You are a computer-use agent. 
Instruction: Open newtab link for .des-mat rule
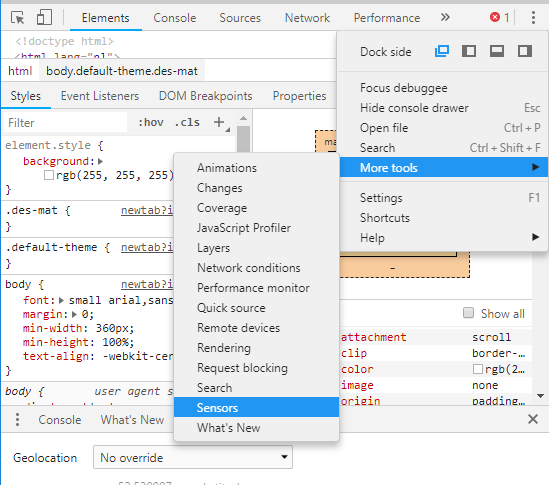pos(147,210)
